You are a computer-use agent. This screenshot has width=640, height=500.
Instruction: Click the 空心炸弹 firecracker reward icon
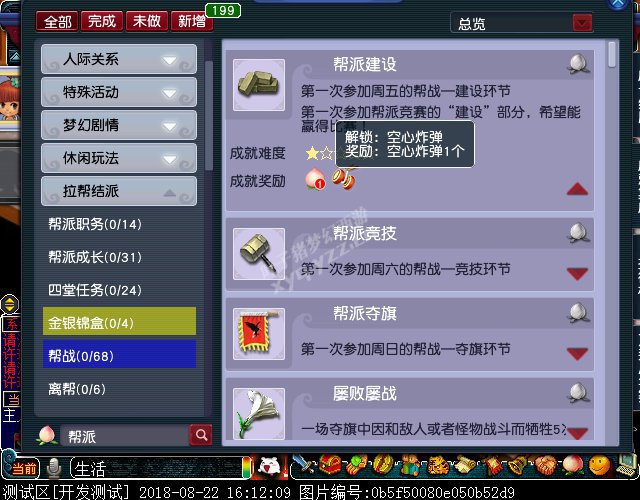344,179
